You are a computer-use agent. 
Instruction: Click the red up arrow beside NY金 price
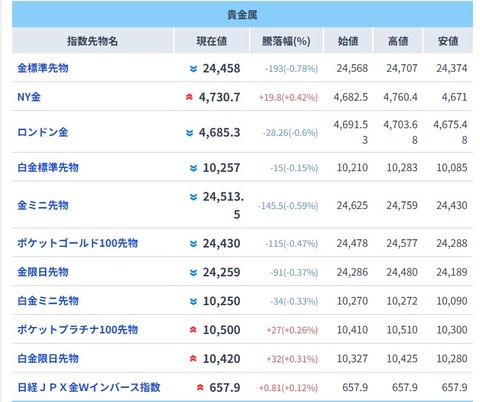coord(189,97)
